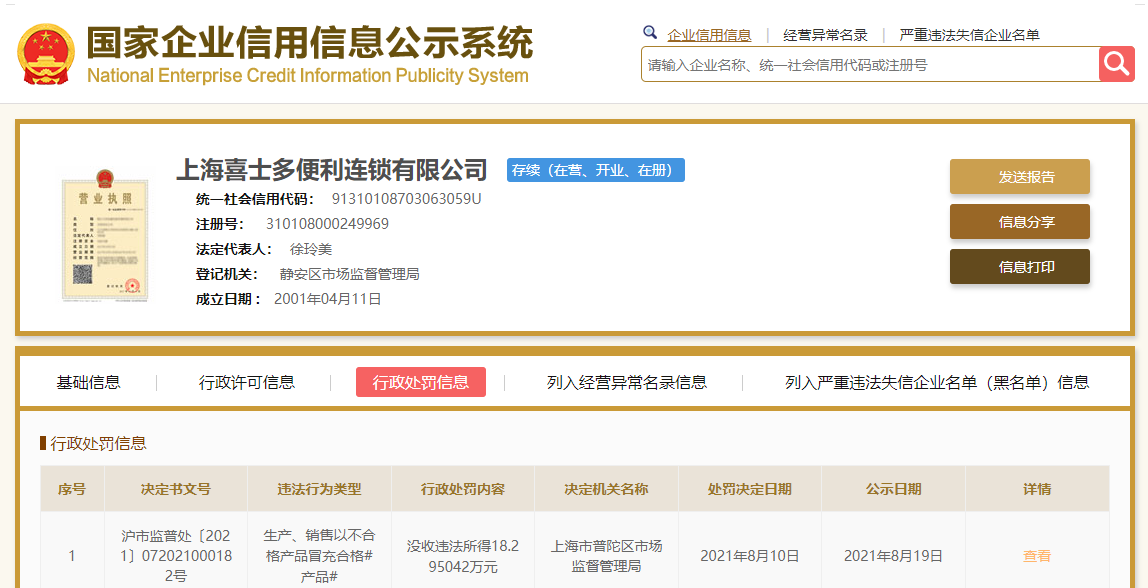Switch to the 行政许可信息 tab
Viewport: 1148px width, 588px height.
pos(247,382)
